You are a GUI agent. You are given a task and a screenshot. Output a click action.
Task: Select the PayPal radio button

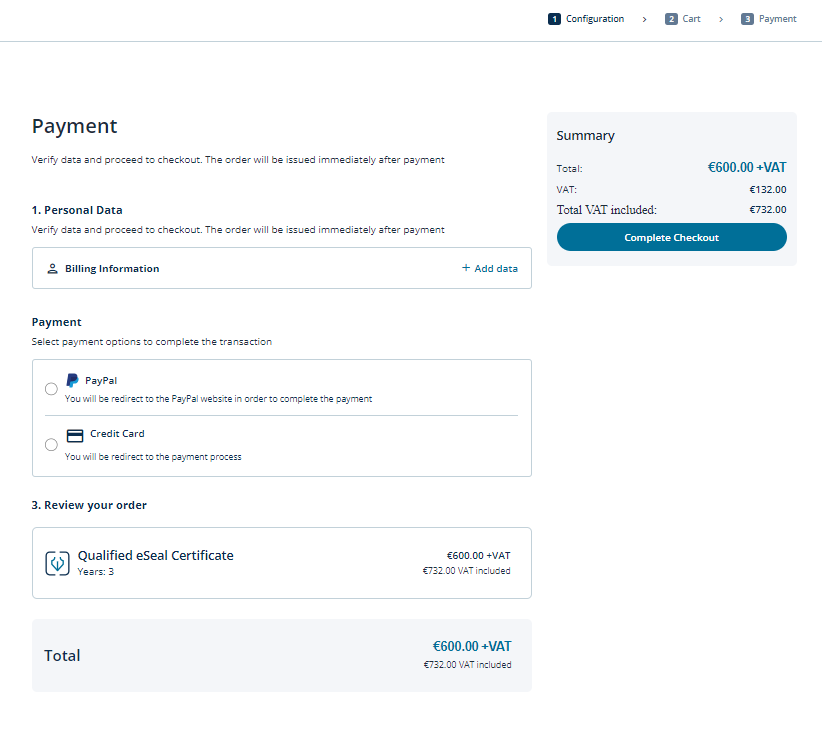tap(51, 389)
